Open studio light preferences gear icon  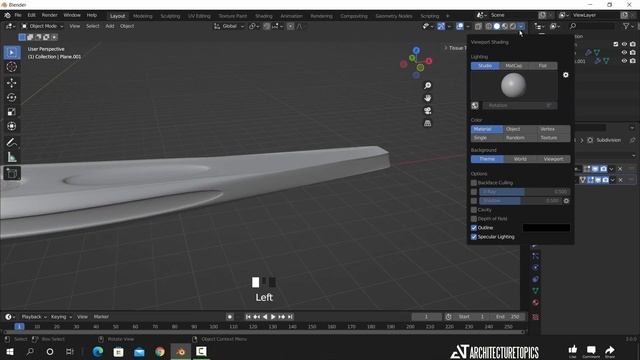[x=566, y=75]
